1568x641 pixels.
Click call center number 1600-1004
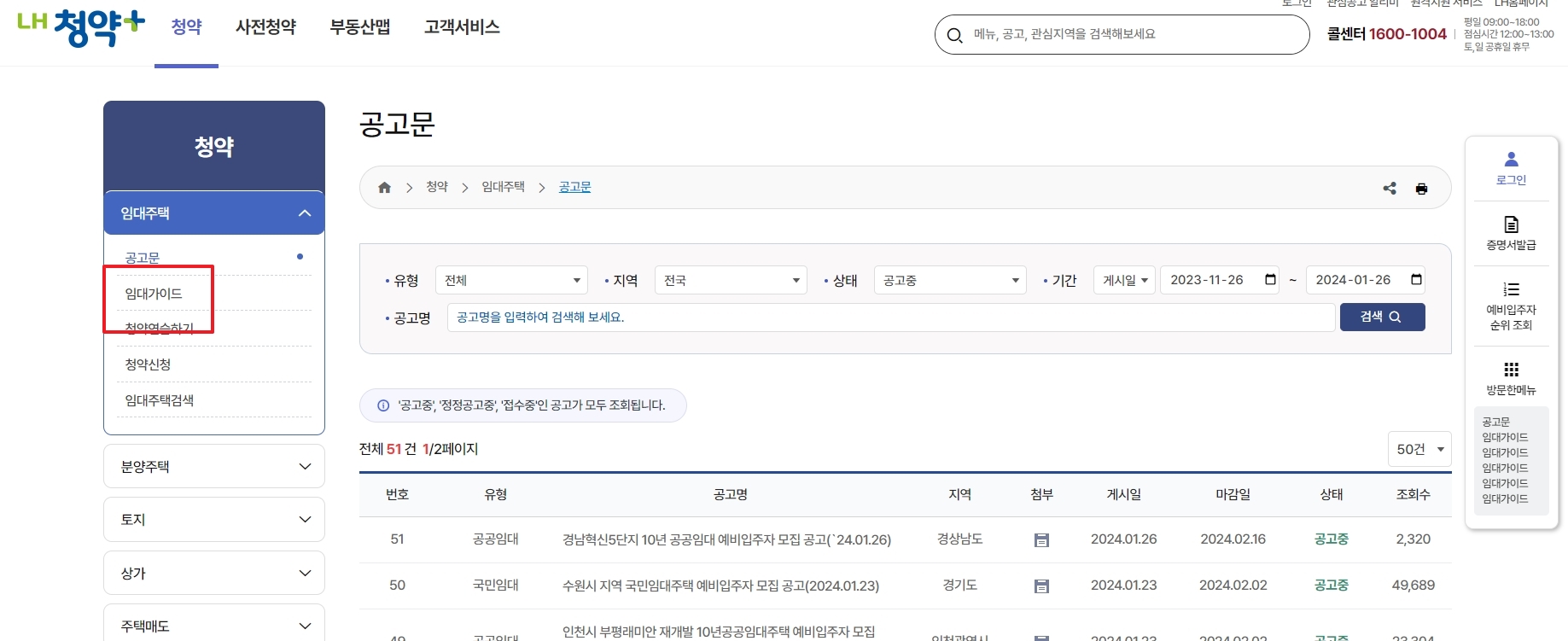pyautogui.click(x=1408, y=34)
